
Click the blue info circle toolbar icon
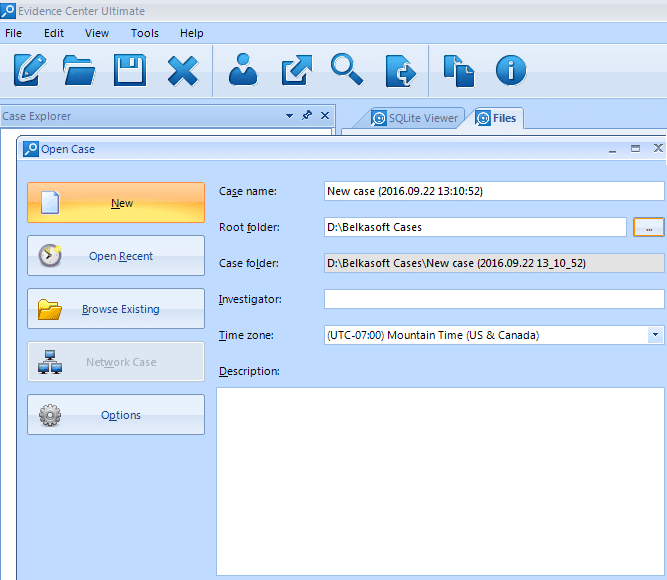point(511,70)
